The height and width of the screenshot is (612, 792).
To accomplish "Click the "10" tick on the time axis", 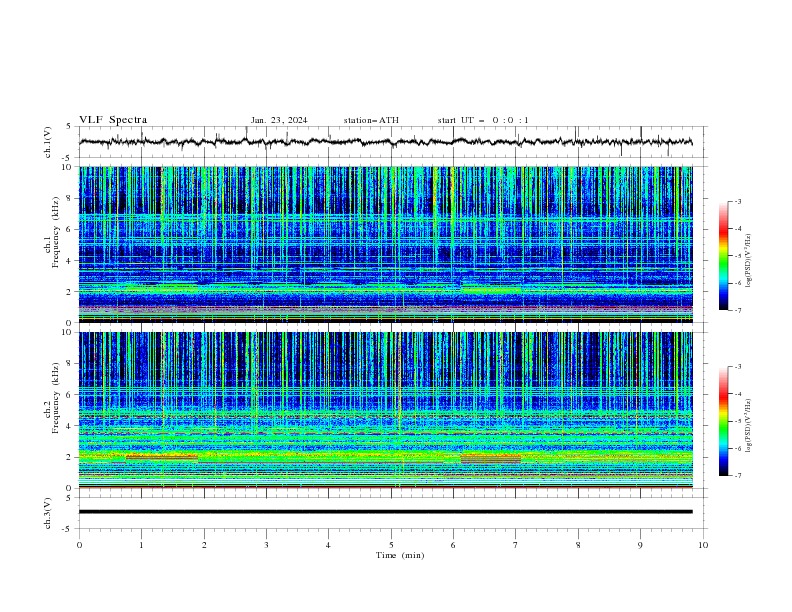I will tap(703, 545).
